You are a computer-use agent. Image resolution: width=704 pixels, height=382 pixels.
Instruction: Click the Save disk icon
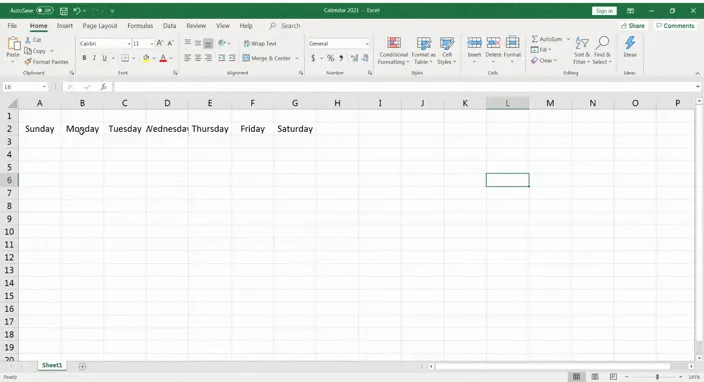click(64, 10)
